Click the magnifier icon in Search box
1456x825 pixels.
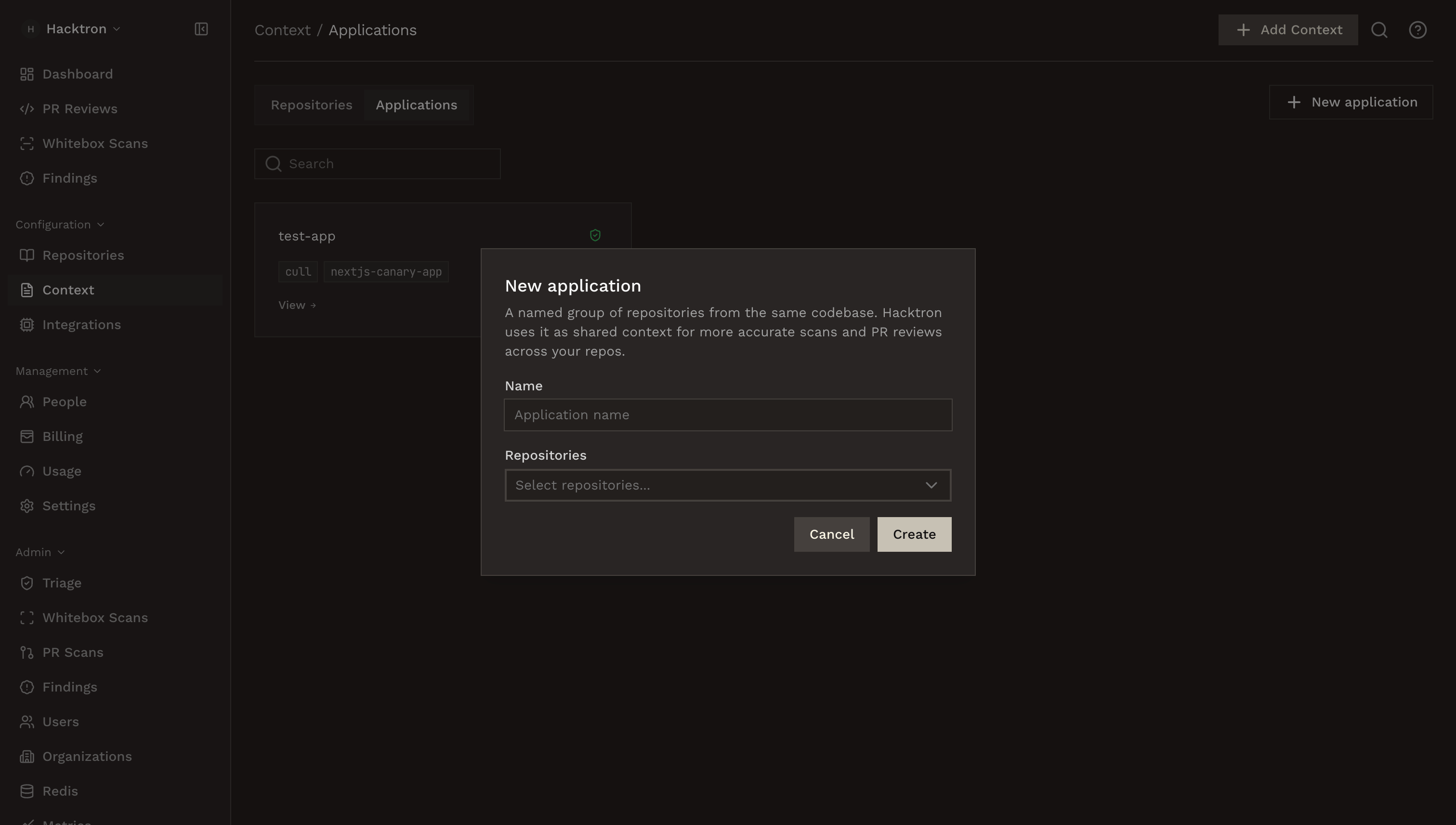[x=274, y=164]
